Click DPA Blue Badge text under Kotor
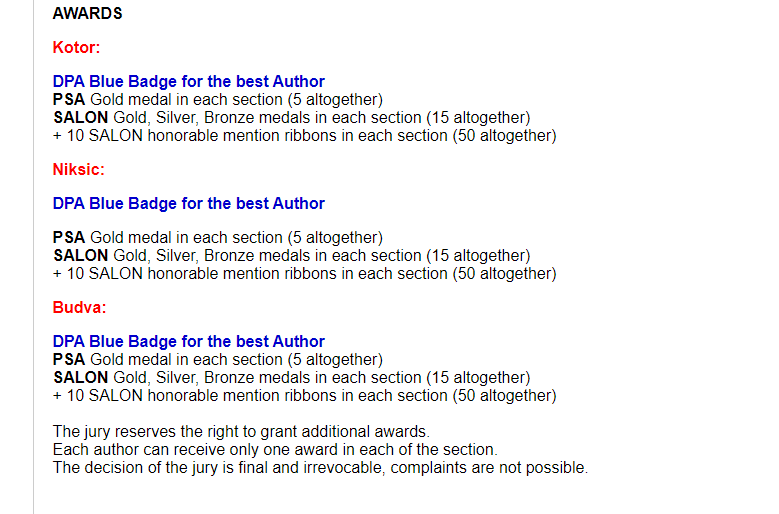 [x=188, y=81]
